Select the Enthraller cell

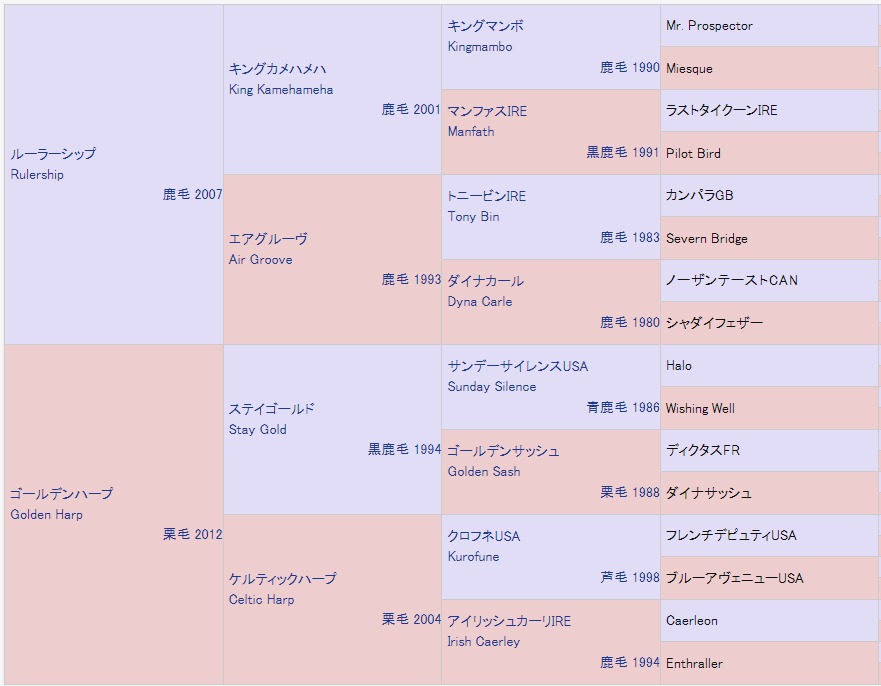coord(694,664)
